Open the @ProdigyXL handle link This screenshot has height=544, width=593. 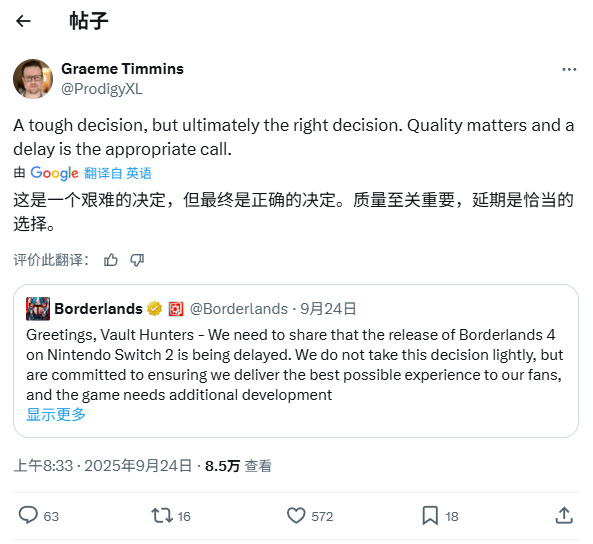102,89
